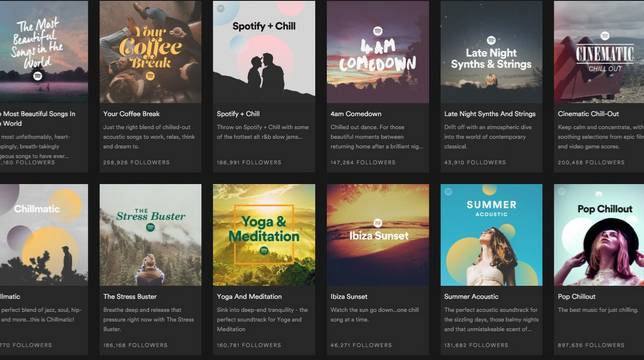
Task: Open the Summer Acoustic title link
Action: [471, 296]
